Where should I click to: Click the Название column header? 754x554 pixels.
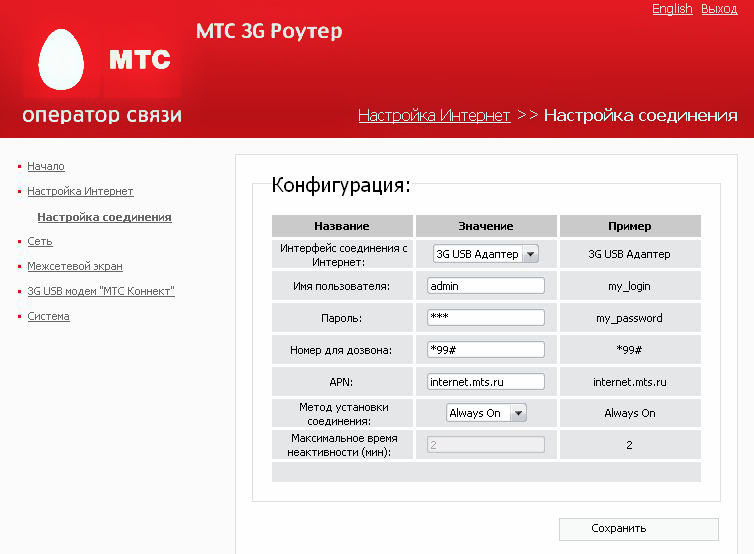(x=342, y=226)
